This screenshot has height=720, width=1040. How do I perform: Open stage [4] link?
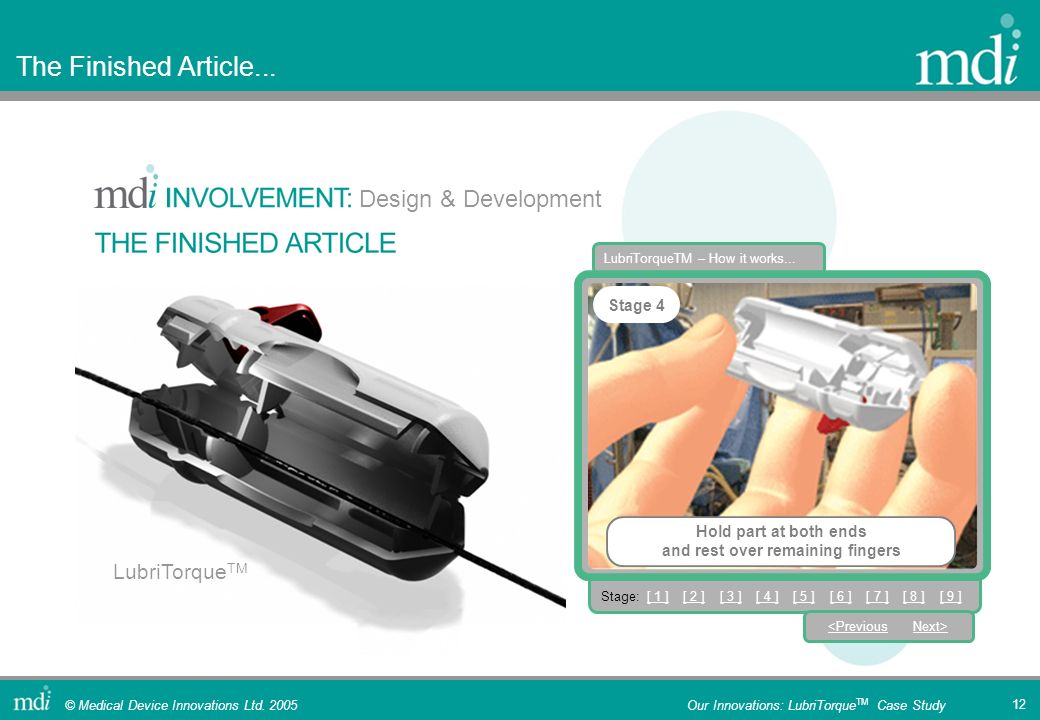[x=767, y=596]
